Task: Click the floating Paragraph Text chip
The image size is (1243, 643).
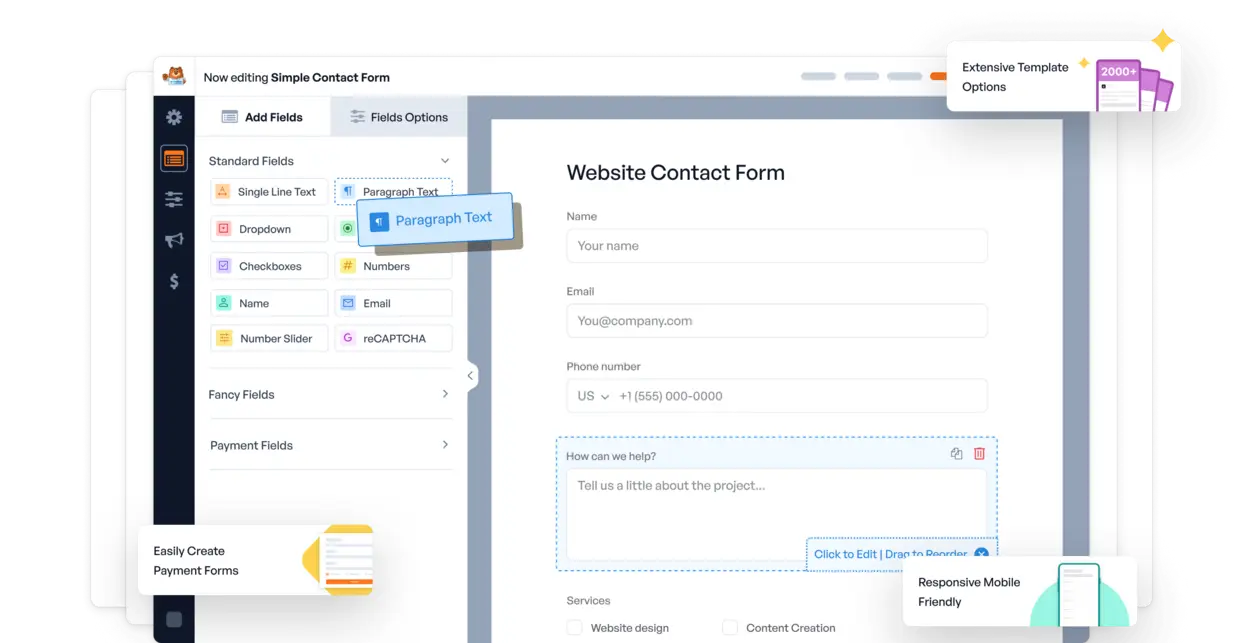Action: [435, 219]
